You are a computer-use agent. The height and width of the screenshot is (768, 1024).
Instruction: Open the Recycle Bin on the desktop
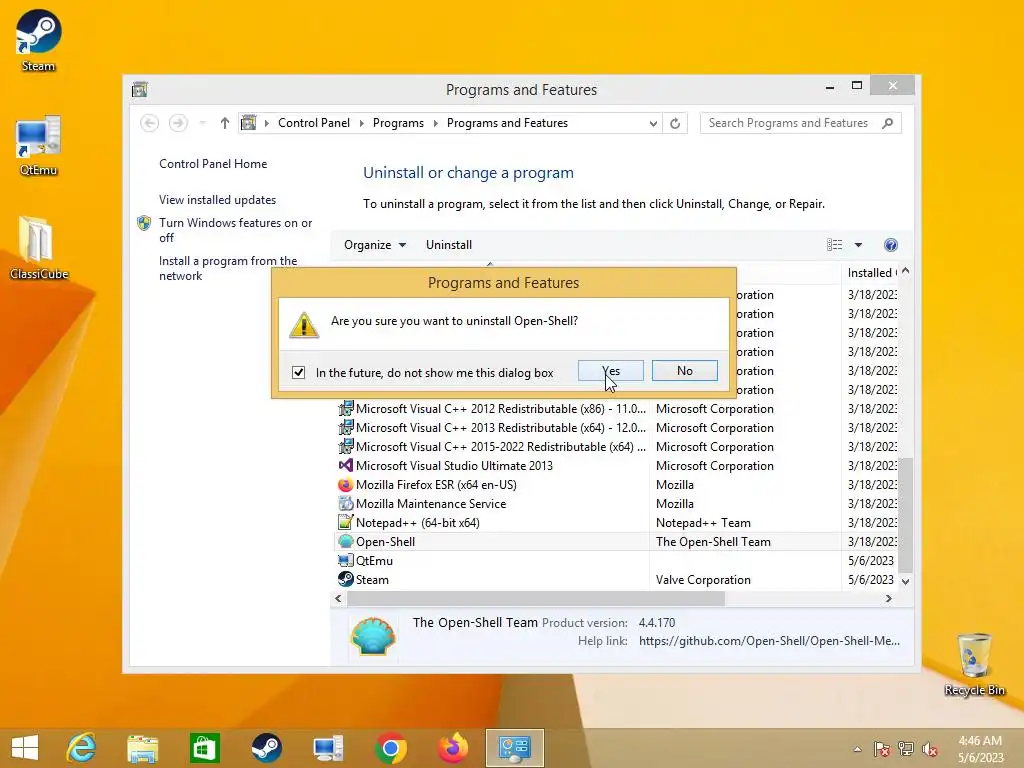pyautogui.click(x=974, y=664)
